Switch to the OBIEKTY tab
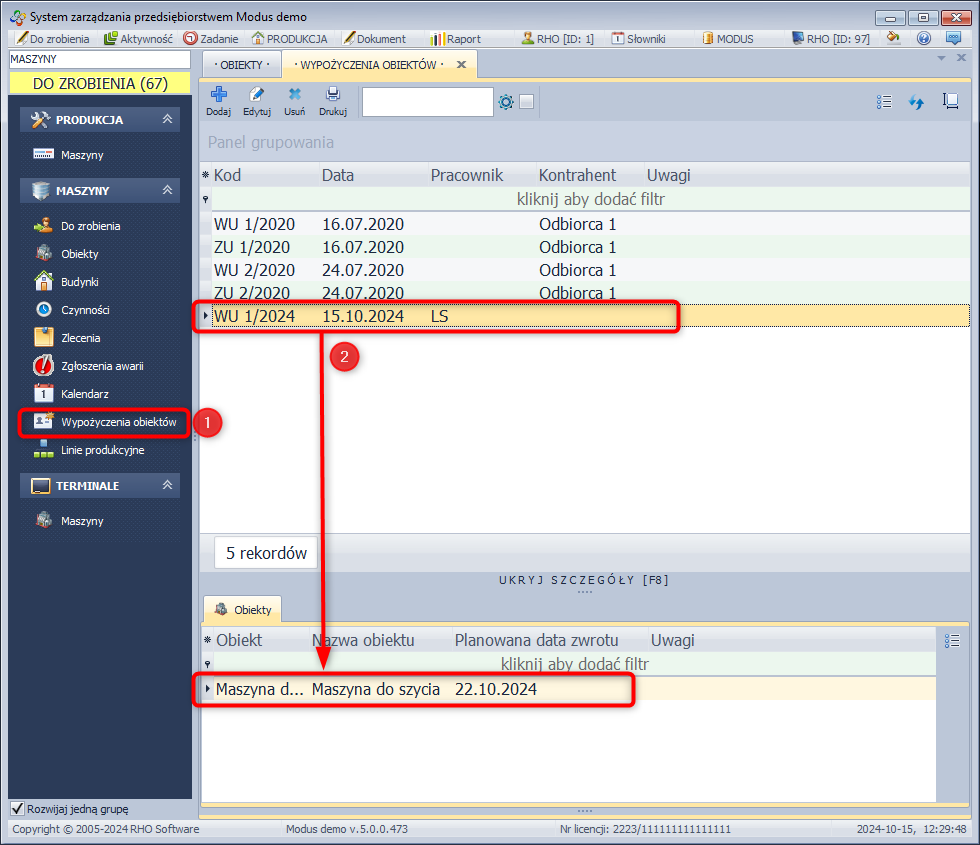 tap(241, 64)
